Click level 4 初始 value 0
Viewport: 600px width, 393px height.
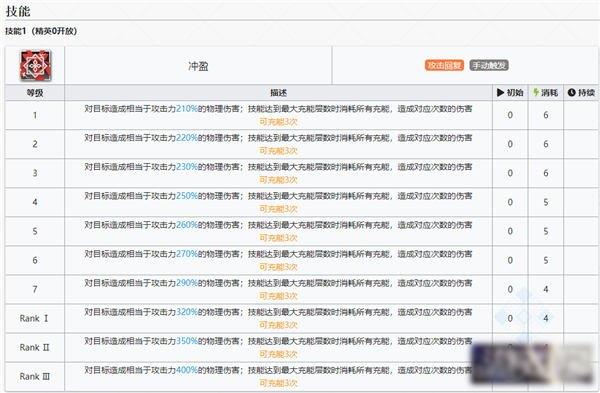coord(510,202)
